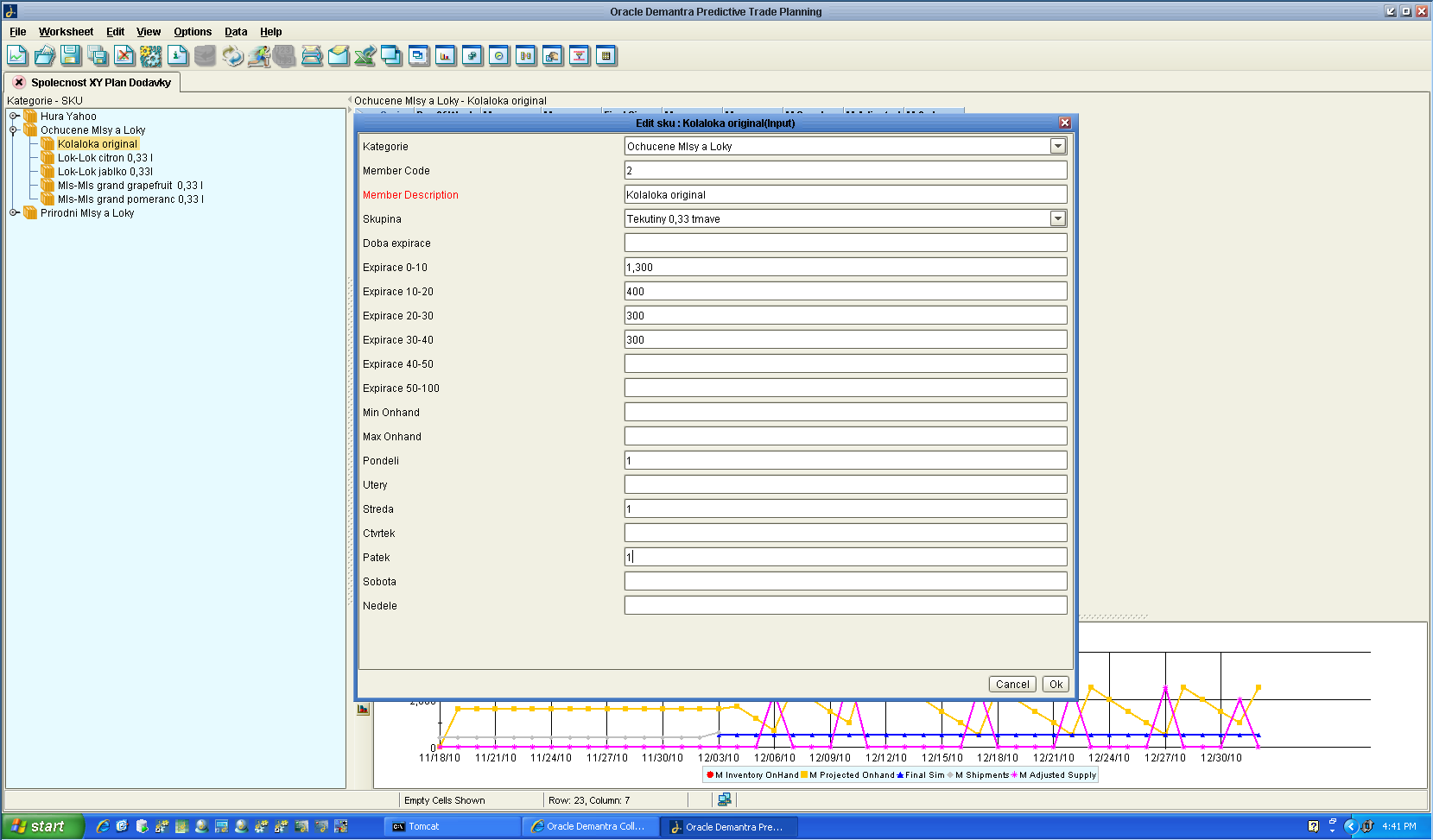
Task: Click the Excel export toolbar icon
Action: [365, 56]
